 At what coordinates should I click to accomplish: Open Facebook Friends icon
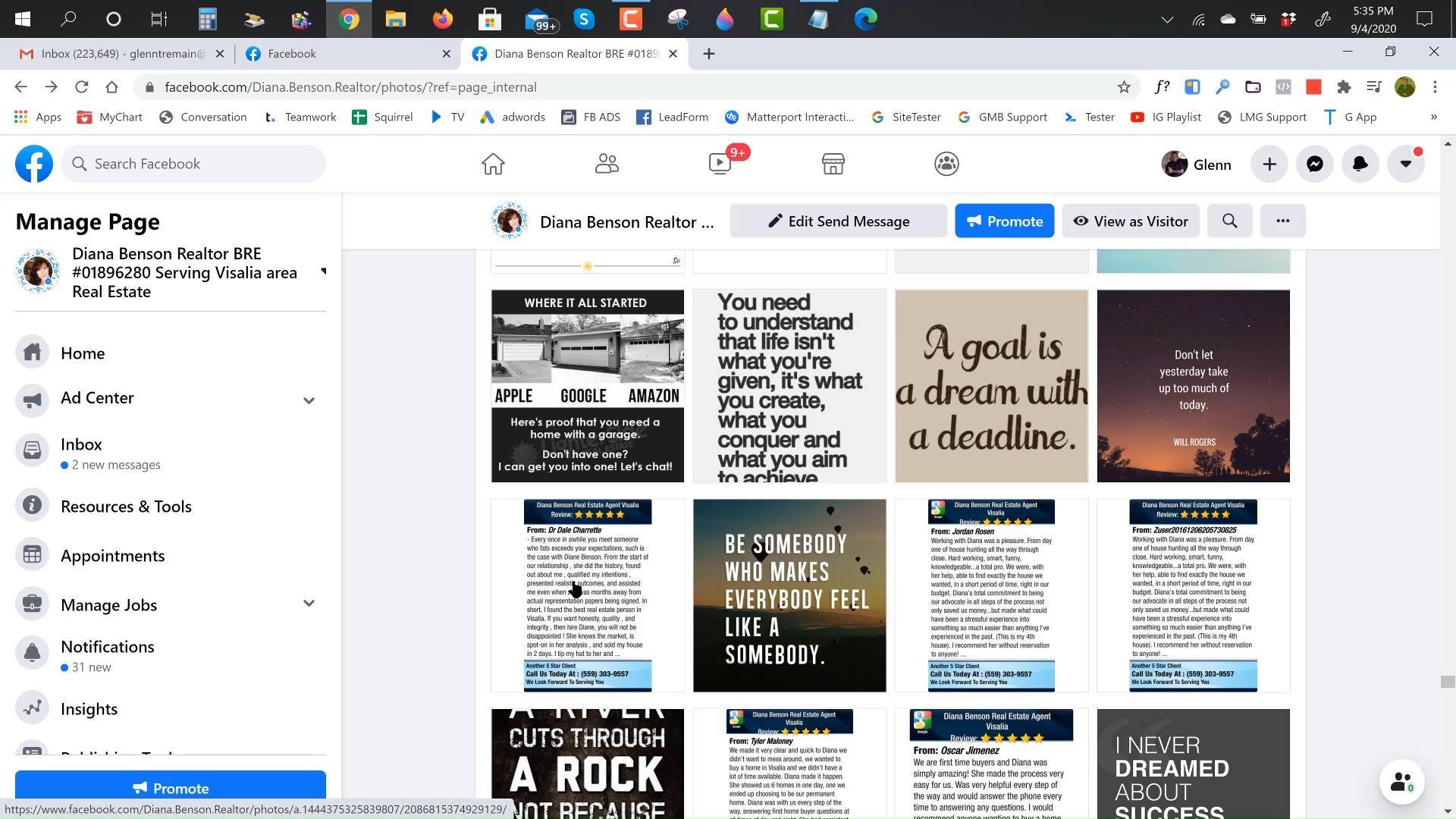click(x=607, y=164)
